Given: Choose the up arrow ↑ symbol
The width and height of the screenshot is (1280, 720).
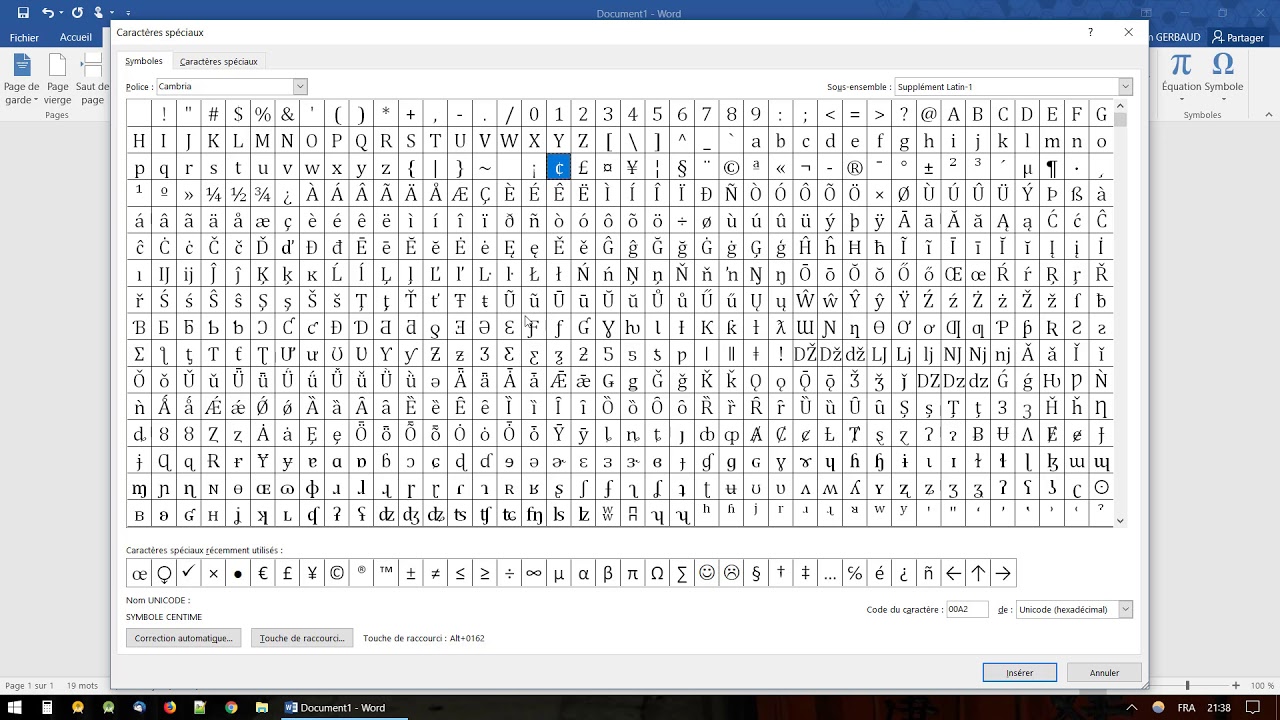Looking at the screenshot, I should (x=978, y=573).
